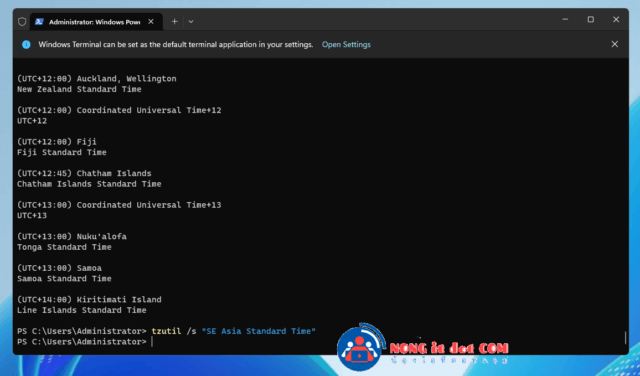Click the text "Tonga Standard Time"
640x376 pixels.
pos(64,247)
